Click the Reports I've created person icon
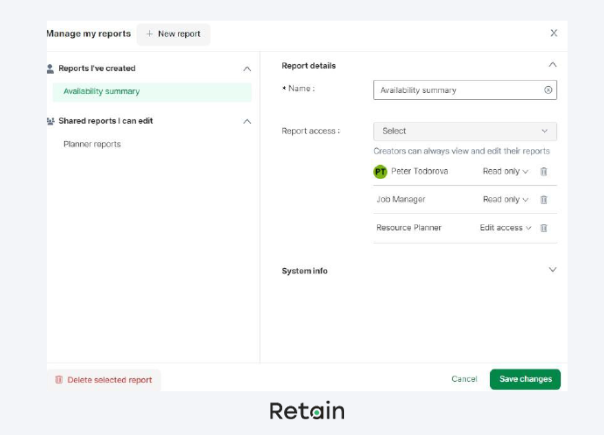The height and width of the screenshot is (435, 604). tap(51, 68)
